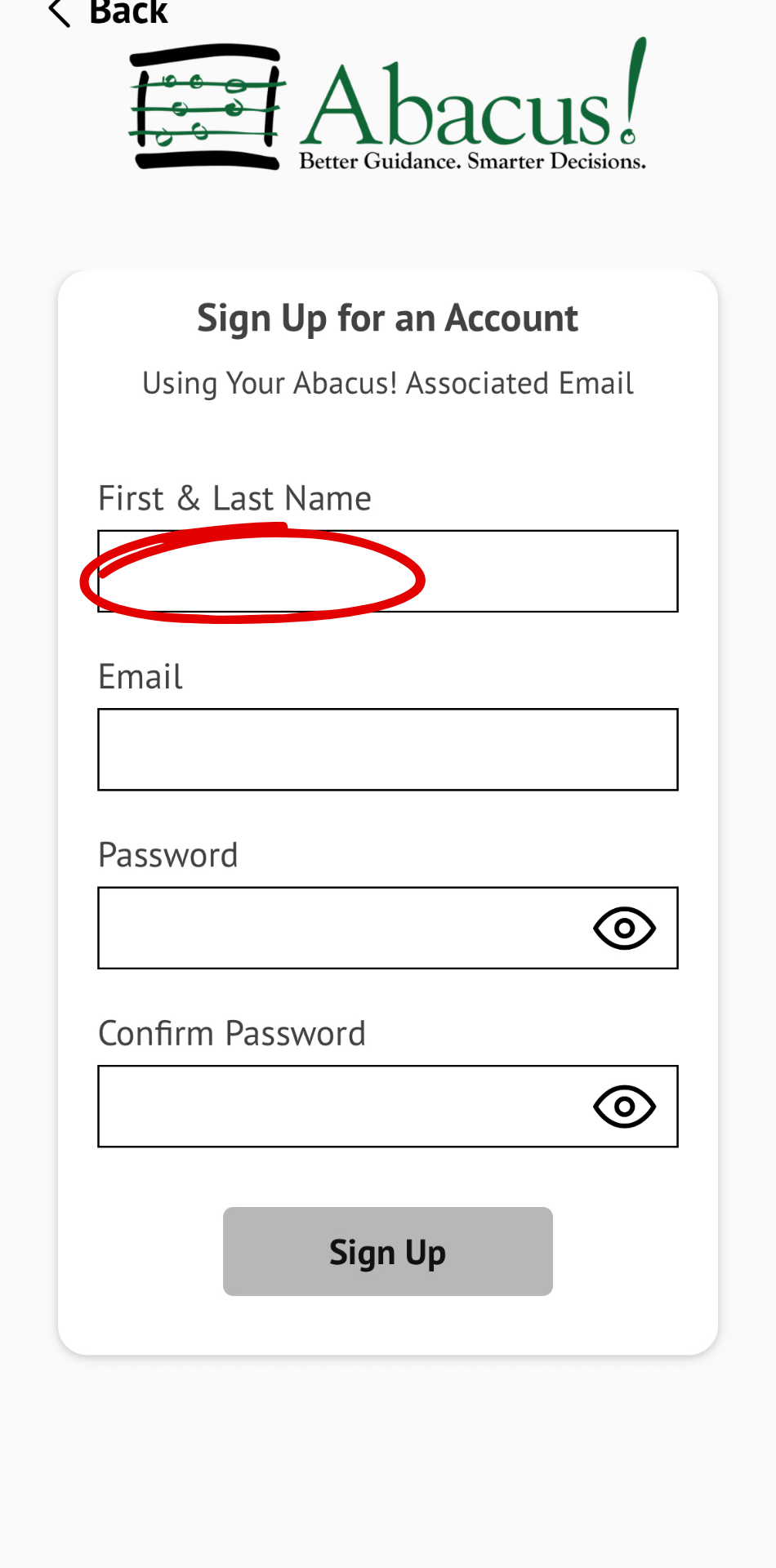776x1568 pixels.
Task: Toggle visibility eye in Confirm Password field
Action: click(x=624, y=1106)
